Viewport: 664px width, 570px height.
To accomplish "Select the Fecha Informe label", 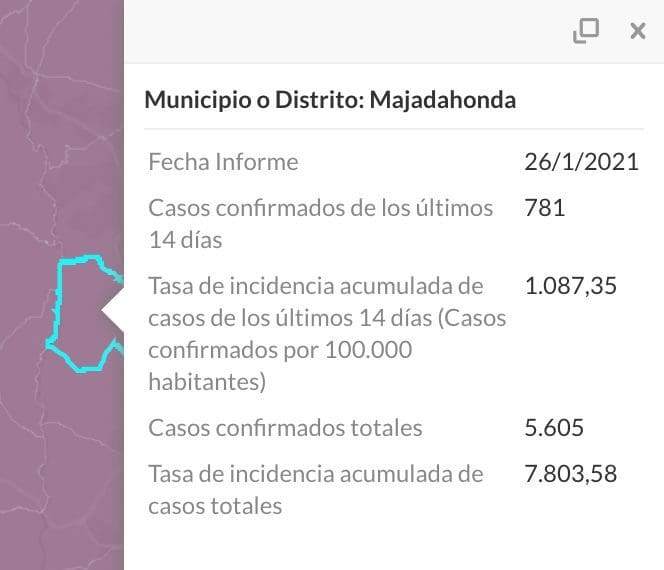I will point(223,162).
